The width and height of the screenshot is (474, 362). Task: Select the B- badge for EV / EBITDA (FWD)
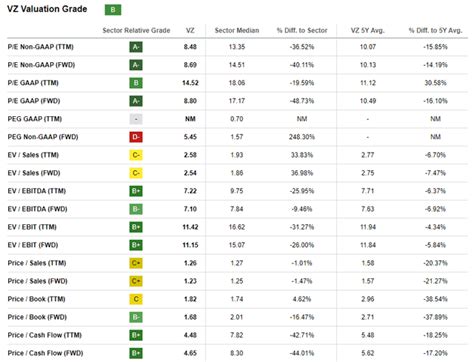tap(136, 209)
